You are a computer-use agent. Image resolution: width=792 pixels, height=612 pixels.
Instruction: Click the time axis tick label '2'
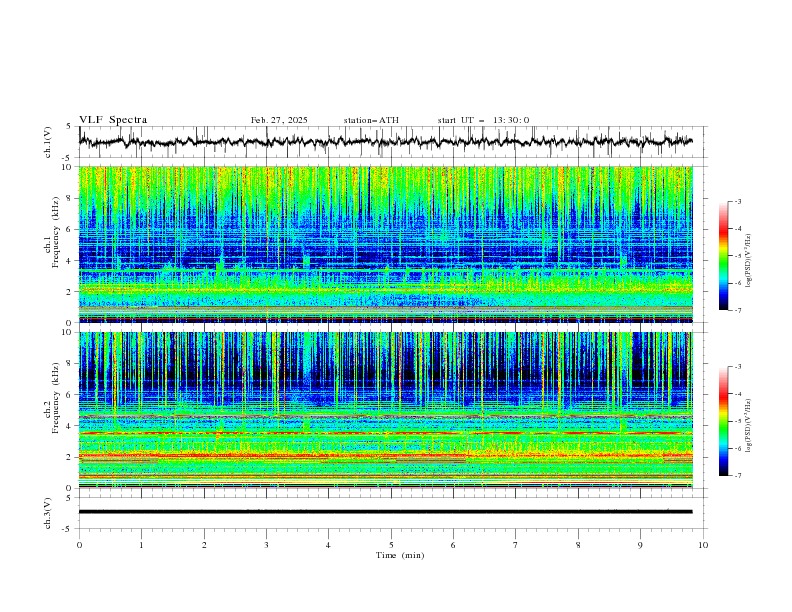click(204, 545)
